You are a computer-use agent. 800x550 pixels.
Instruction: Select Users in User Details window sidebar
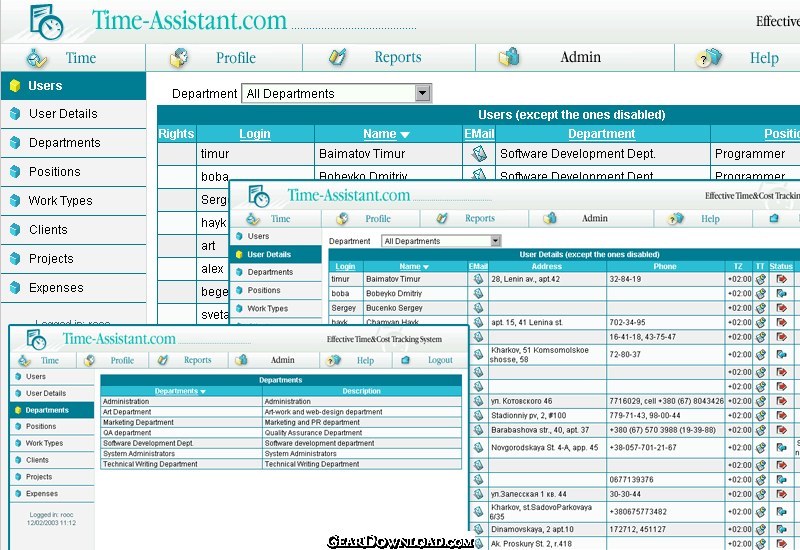pyautogui.click(x=276, y=236)
